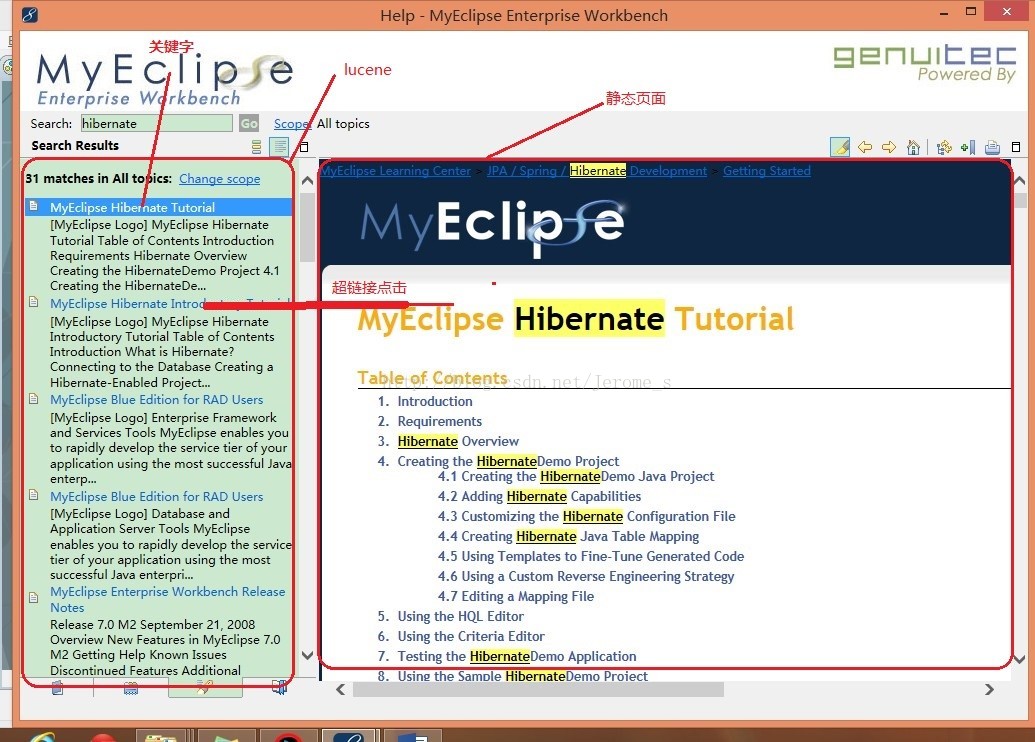
Task: Open Using the Criteria Editor entry
Action: [x=471, y=636]
